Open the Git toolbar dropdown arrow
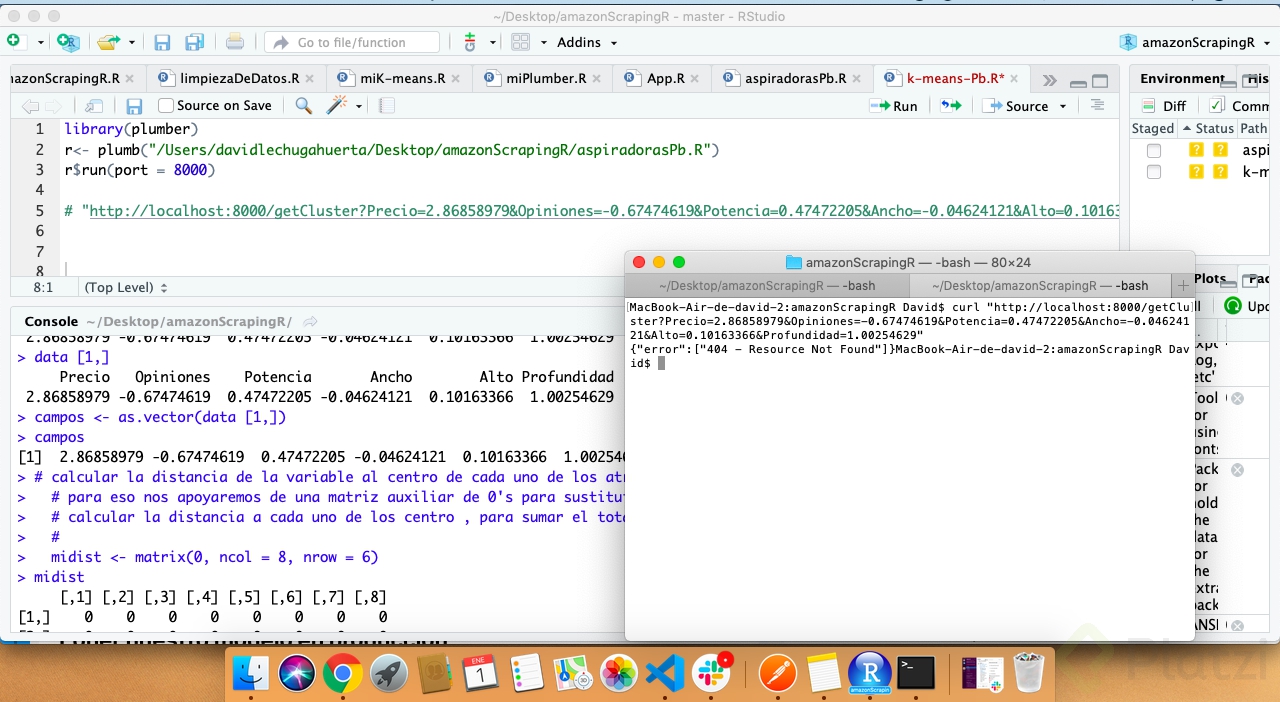 click(493, 43)
